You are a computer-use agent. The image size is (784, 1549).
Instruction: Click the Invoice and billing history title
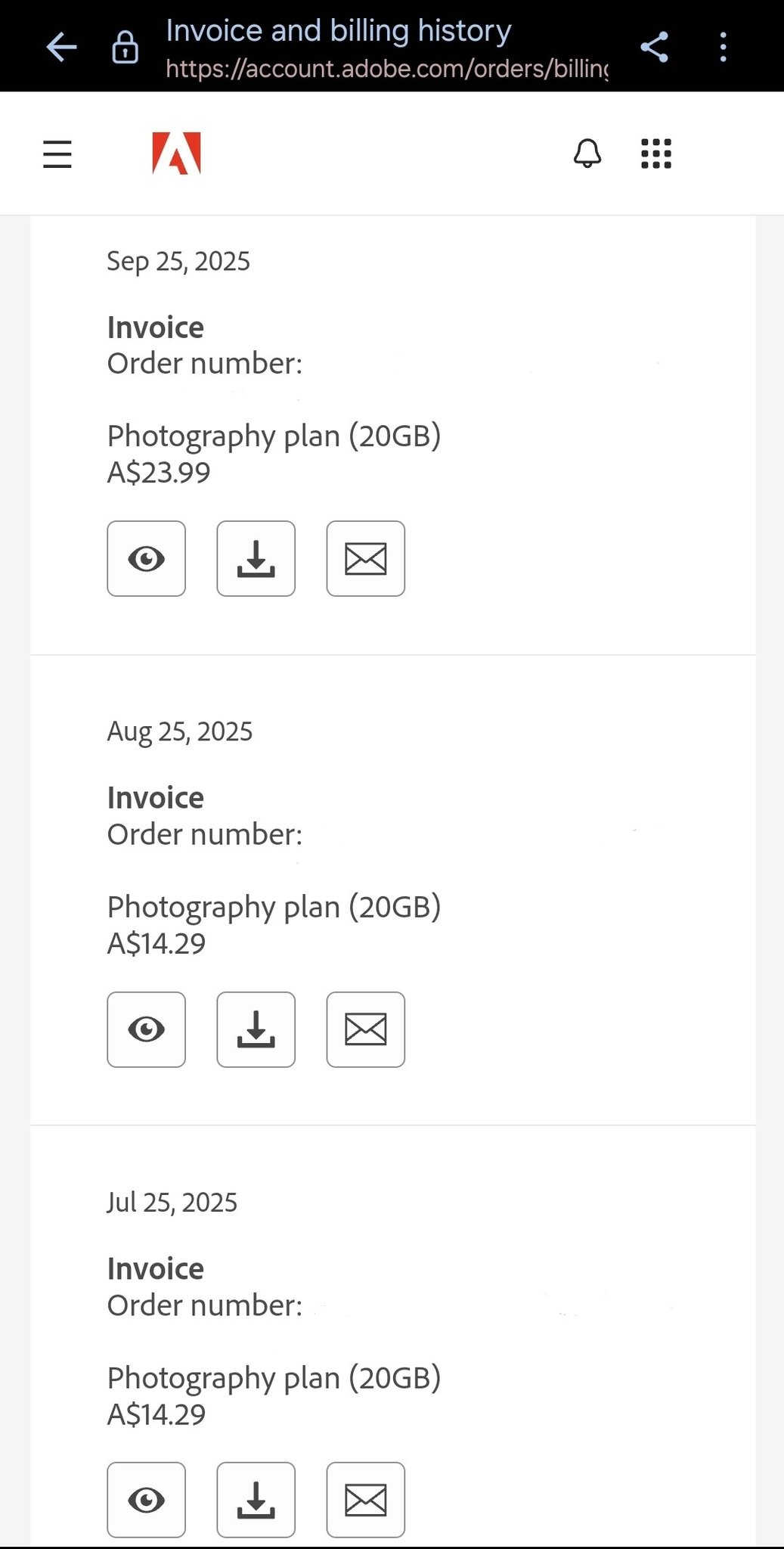point(339,31)
